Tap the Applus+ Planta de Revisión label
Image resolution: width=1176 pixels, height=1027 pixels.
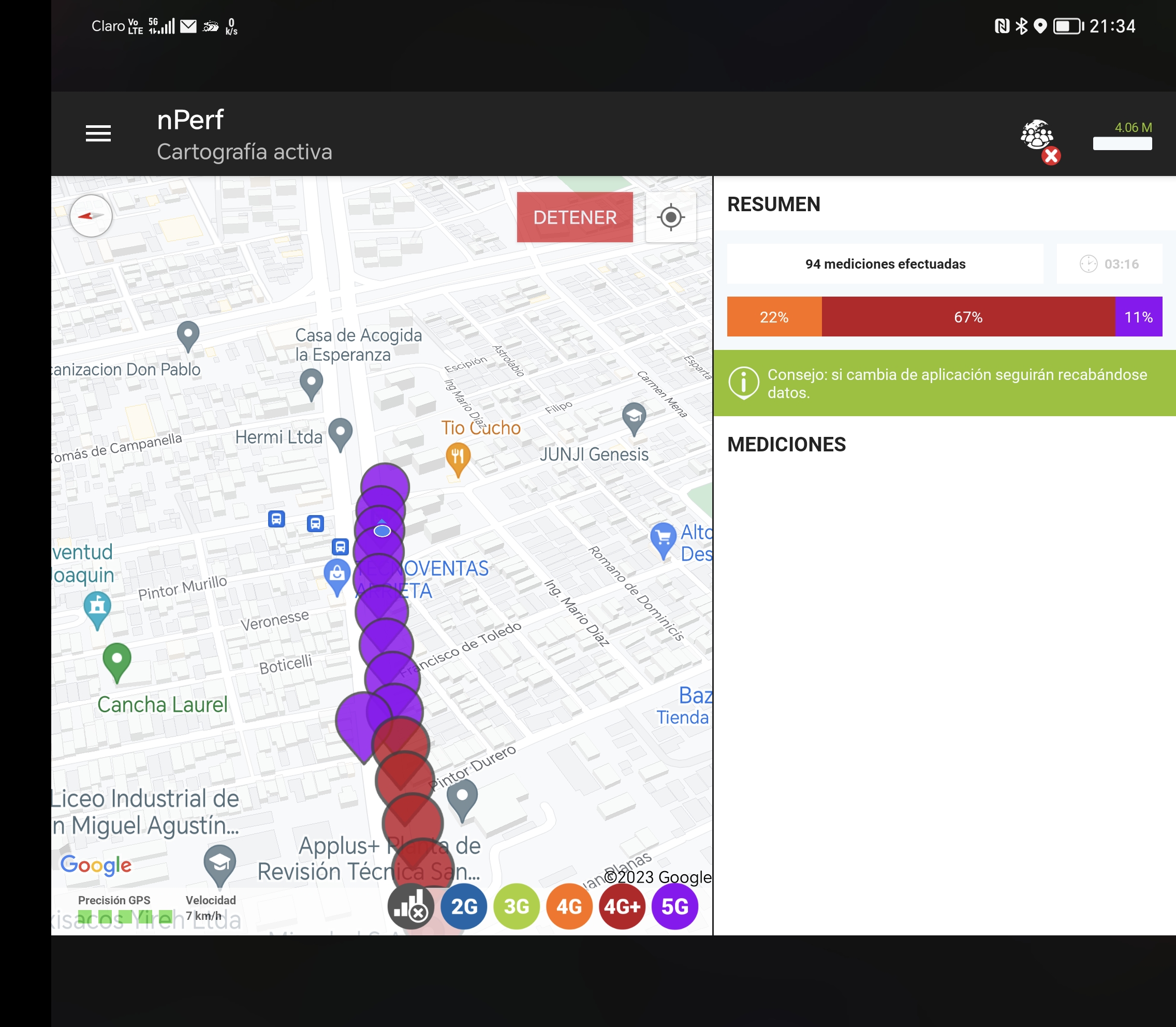click(369, 858)
